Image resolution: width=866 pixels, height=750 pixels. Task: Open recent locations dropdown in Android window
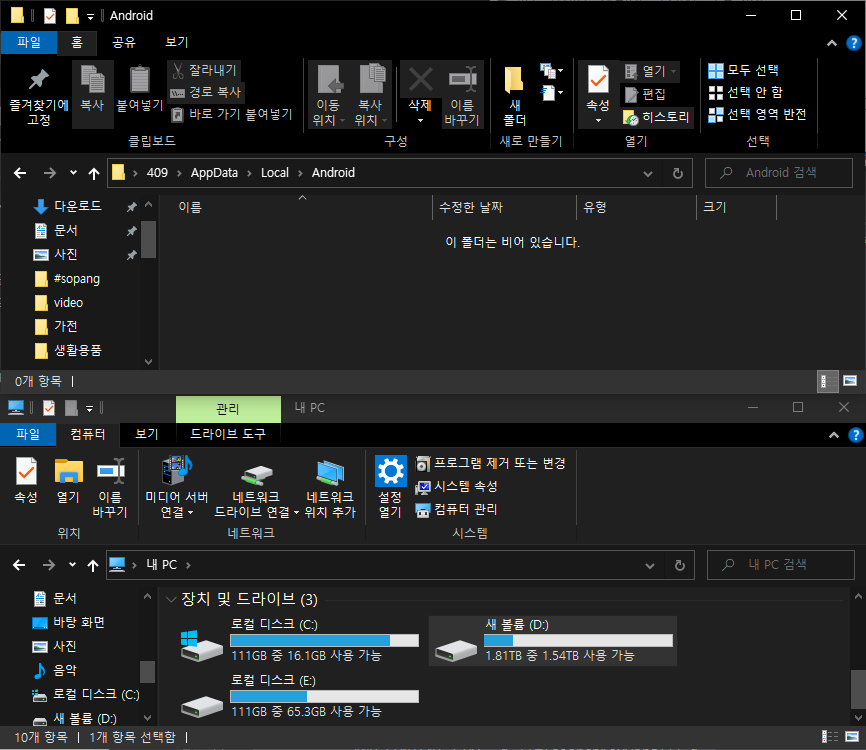[x=73, y=173]
